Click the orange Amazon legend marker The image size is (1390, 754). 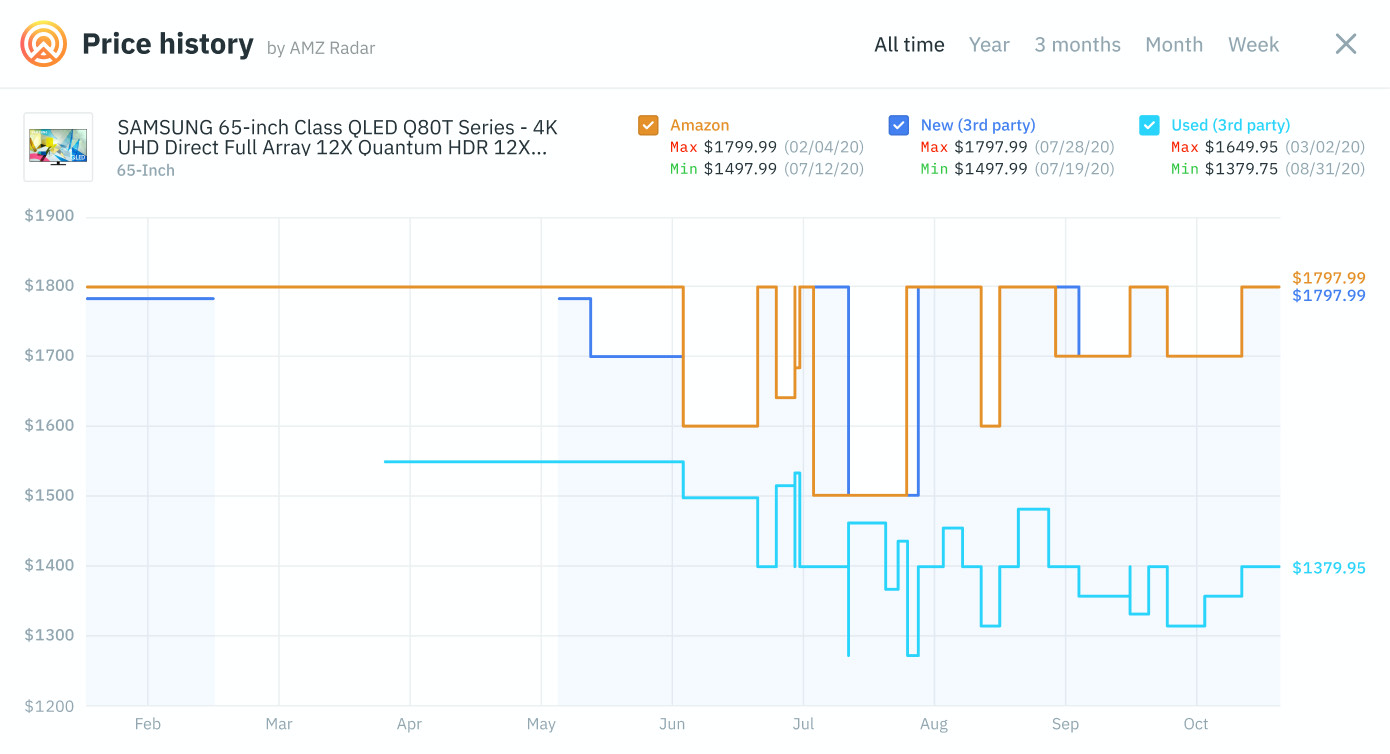tap(648, 125)
